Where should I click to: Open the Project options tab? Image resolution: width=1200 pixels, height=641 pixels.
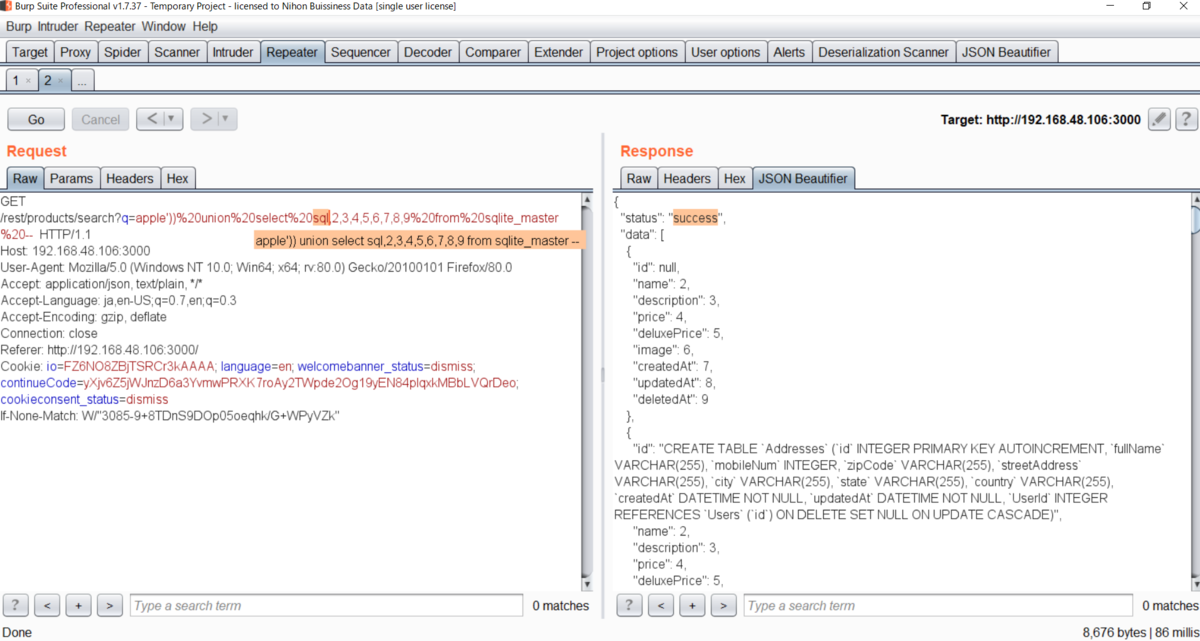click(637, 52)
